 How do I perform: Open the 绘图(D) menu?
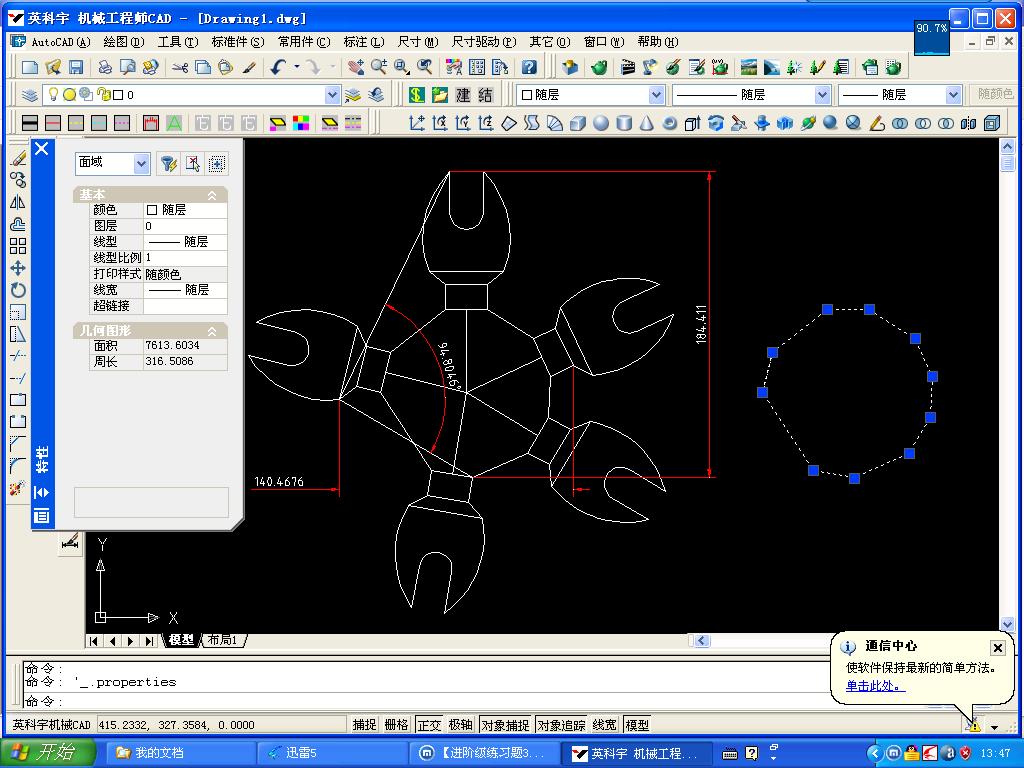123,42
